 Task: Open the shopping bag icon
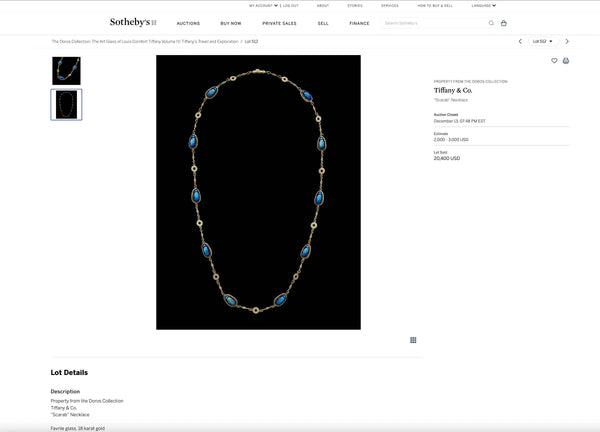[504, 23]
